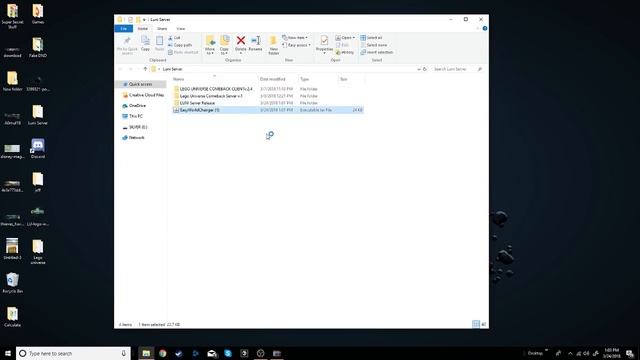Select Lego Universe desktop folder
The image size is (640, 360).
click(x=38, y=252)
